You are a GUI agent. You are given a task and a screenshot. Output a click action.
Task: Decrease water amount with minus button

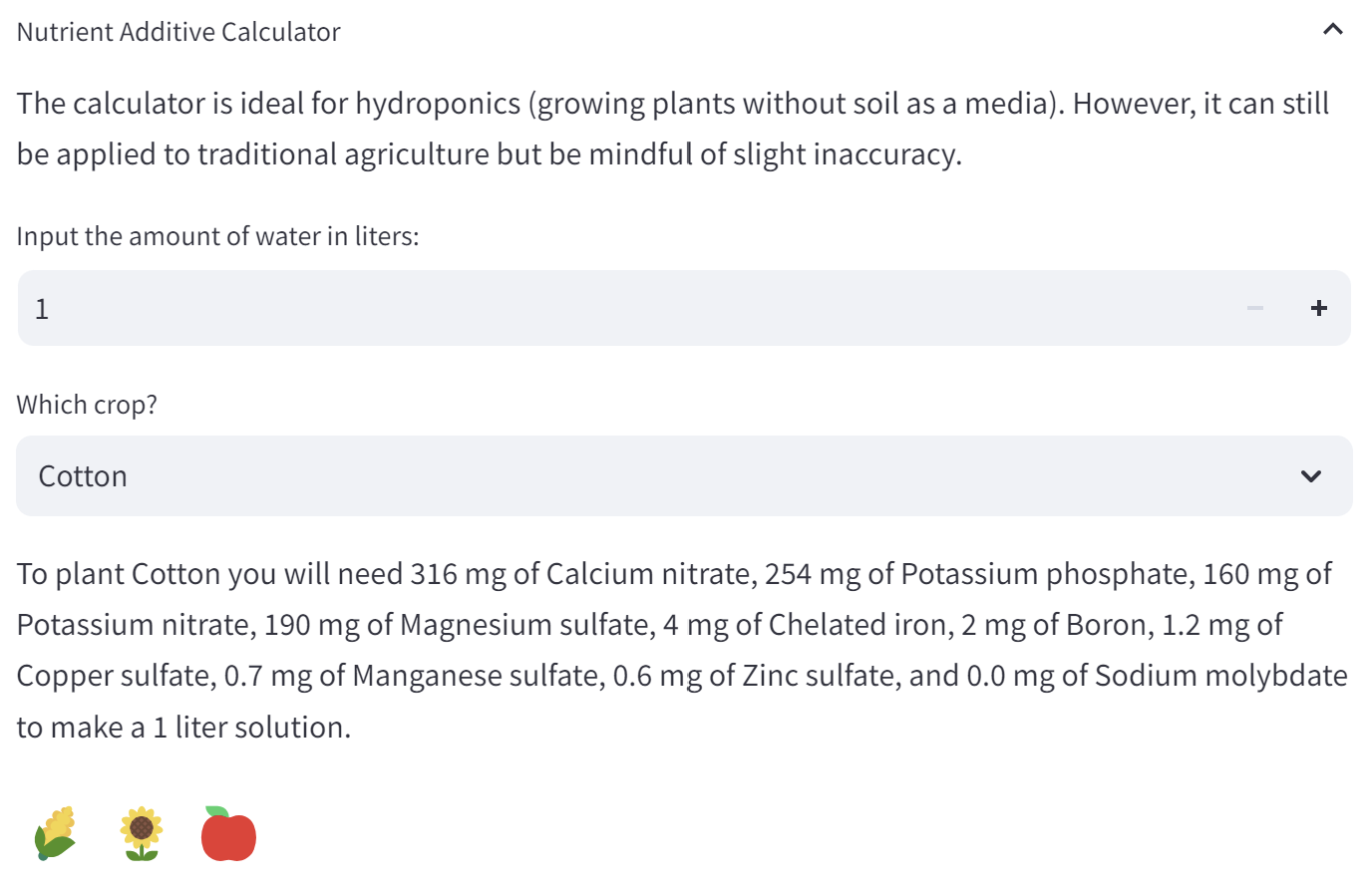1254,308
